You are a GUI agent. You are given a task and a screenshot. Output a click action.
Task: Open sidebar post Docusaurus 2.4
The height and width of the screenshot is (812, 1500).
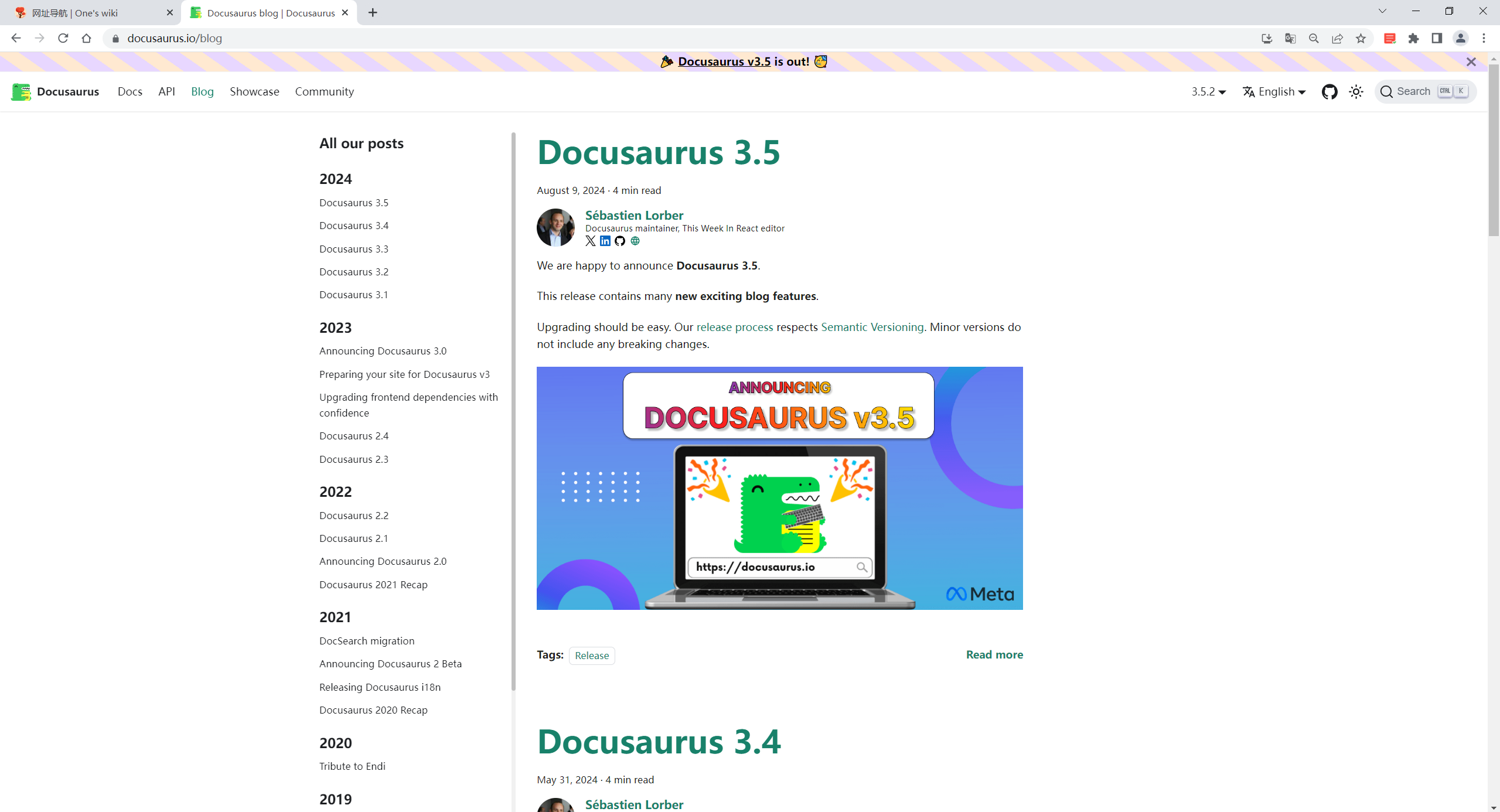tap(354, 436)
